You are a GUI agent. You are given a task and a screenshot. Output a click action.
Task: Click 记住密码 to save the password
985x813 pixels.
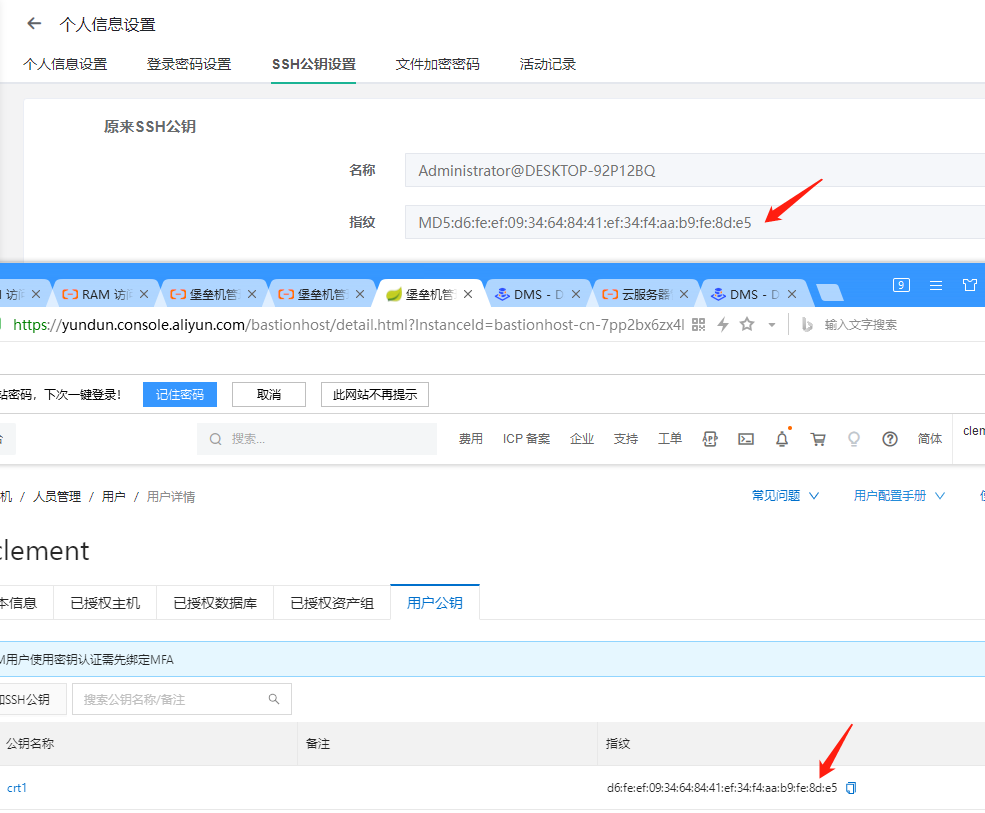[179, 394]
